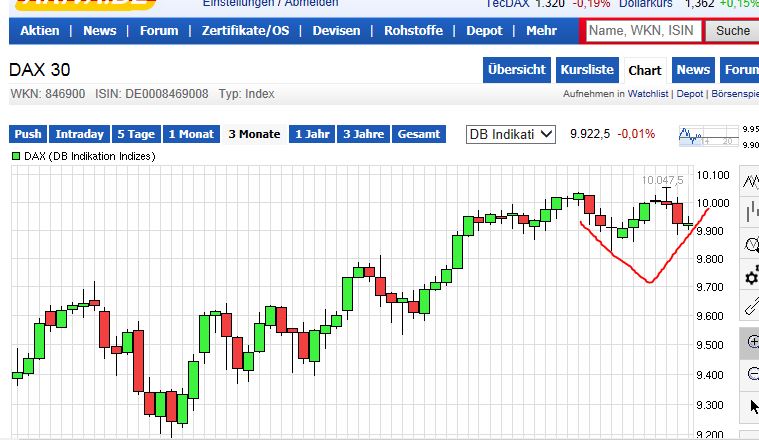Image resolution: width=759 pixels, height=440 pixels.
Task: Open the DB Indikation exchange dropdown
Action: (x=511, y=134)
